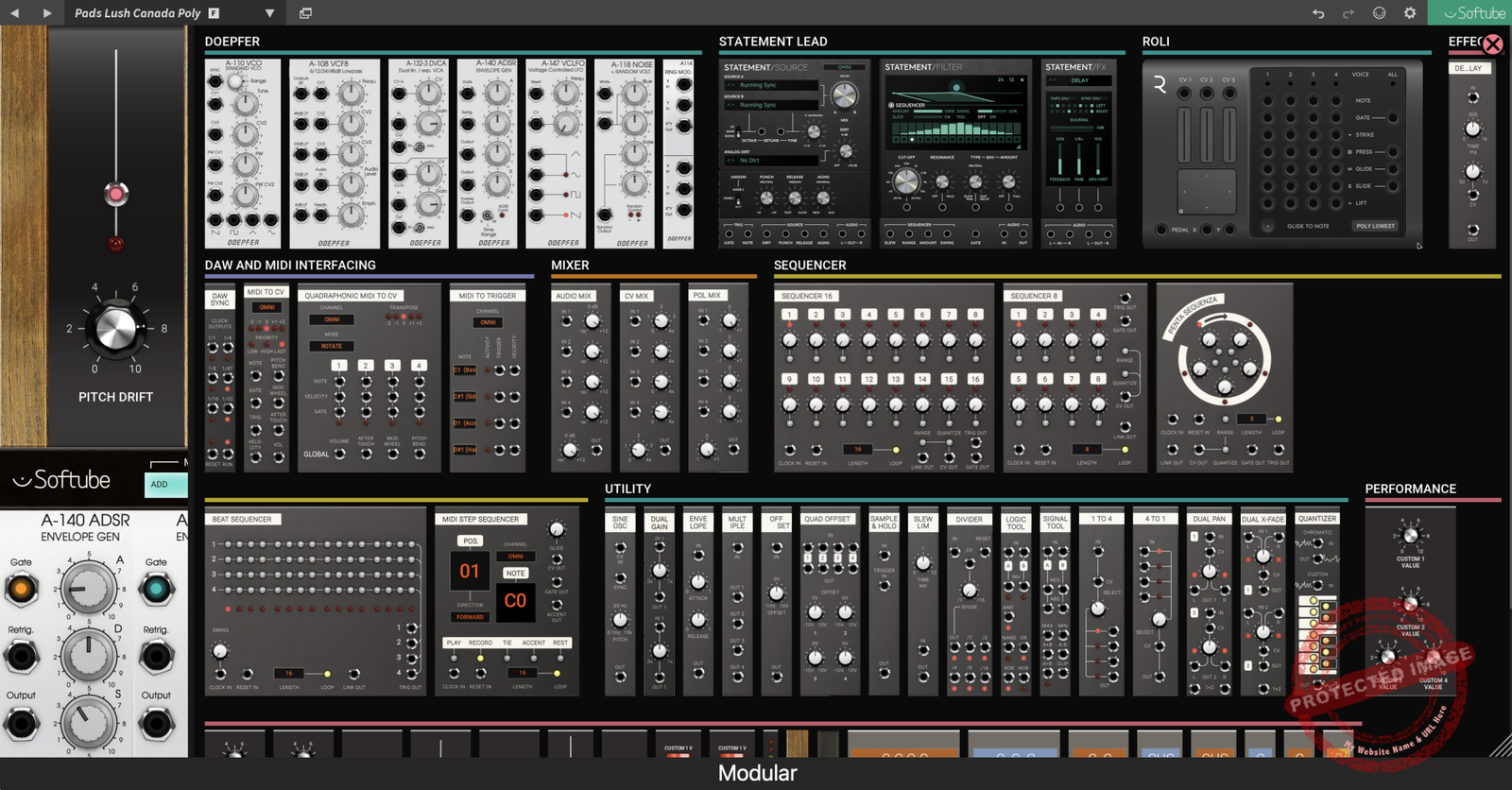This screenshot has height=790, width=1512.
Task: Add the Dual Gain utility module
Action: tap(659, 602)
